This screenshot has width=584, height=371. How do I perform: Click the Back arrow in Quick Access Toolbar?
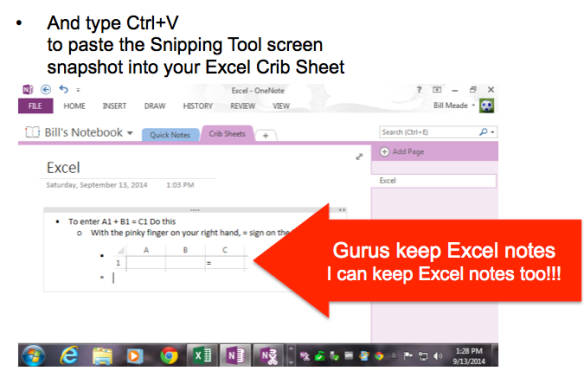click(x=46, y=89)
